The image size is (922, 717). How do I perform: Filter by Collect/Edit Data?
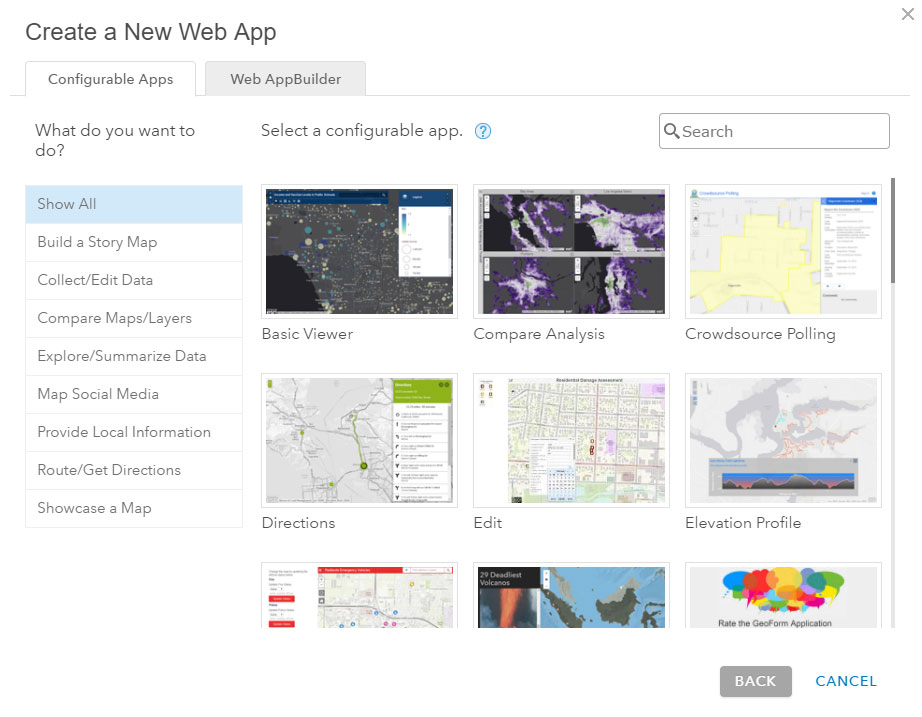(x=134, y=280)
